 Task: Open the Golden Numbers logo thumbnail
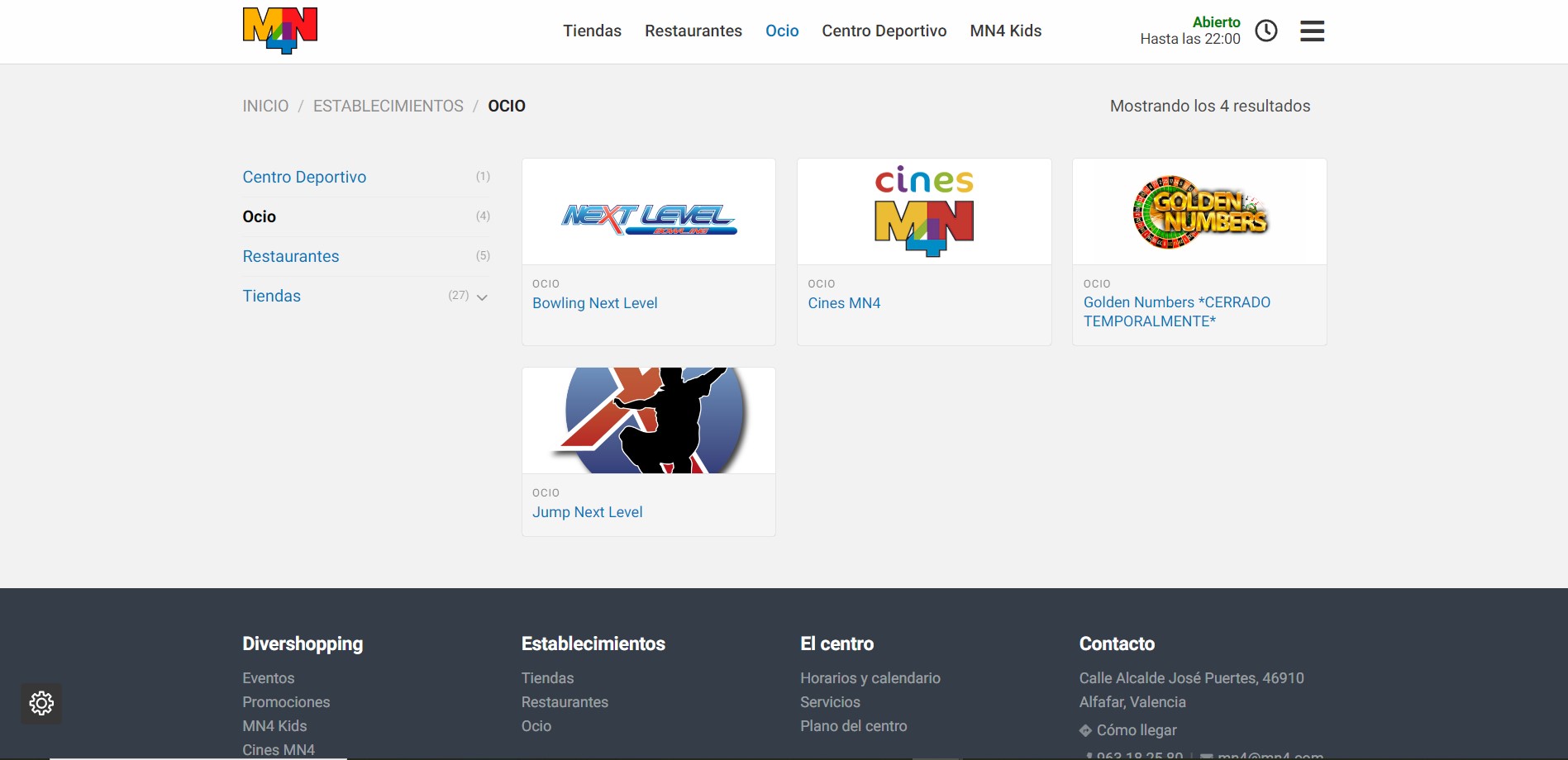point(1199,211)
